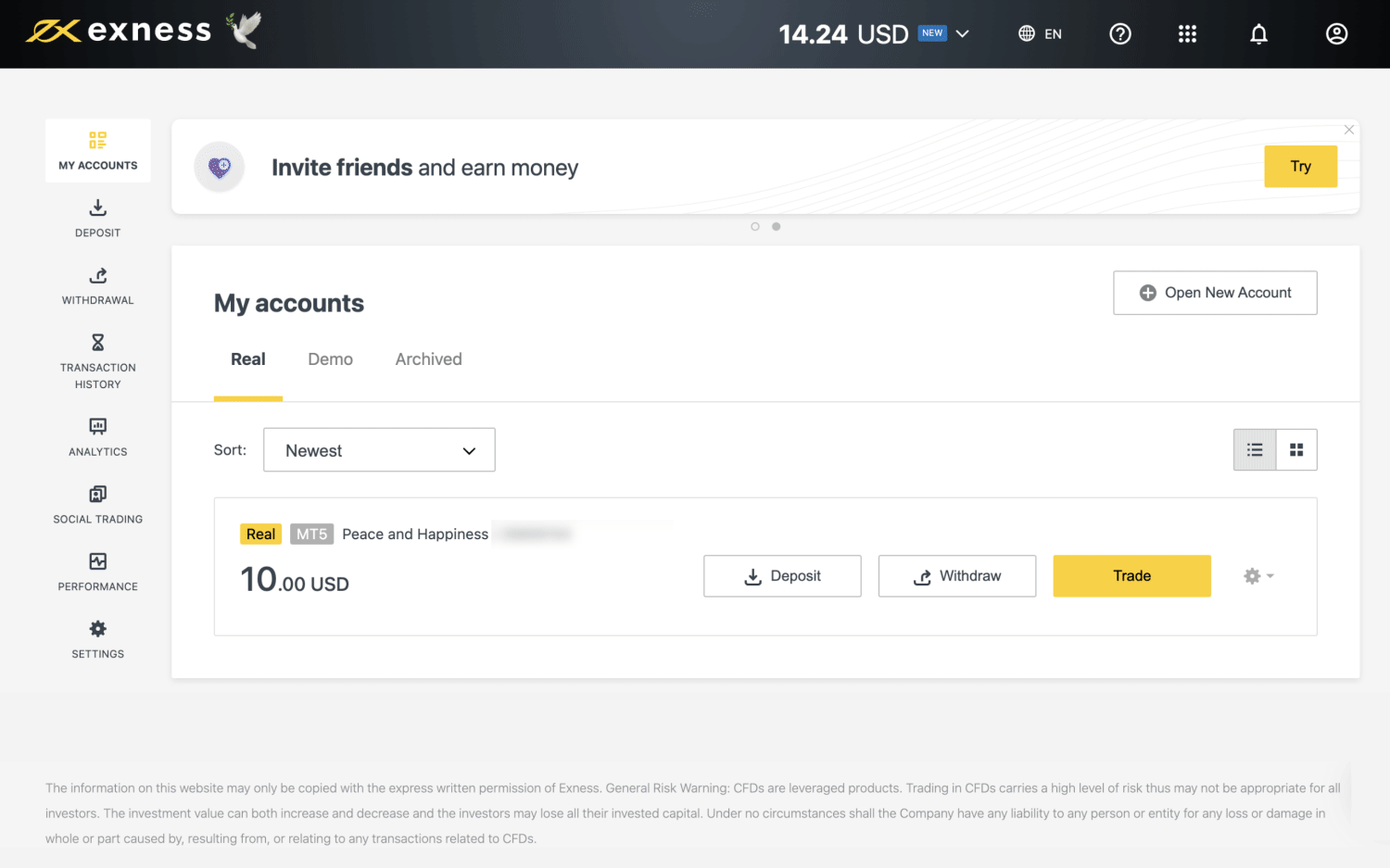Open the Deposit page from sidebar
1390x868 pixels.
click(x=97, y=218)
